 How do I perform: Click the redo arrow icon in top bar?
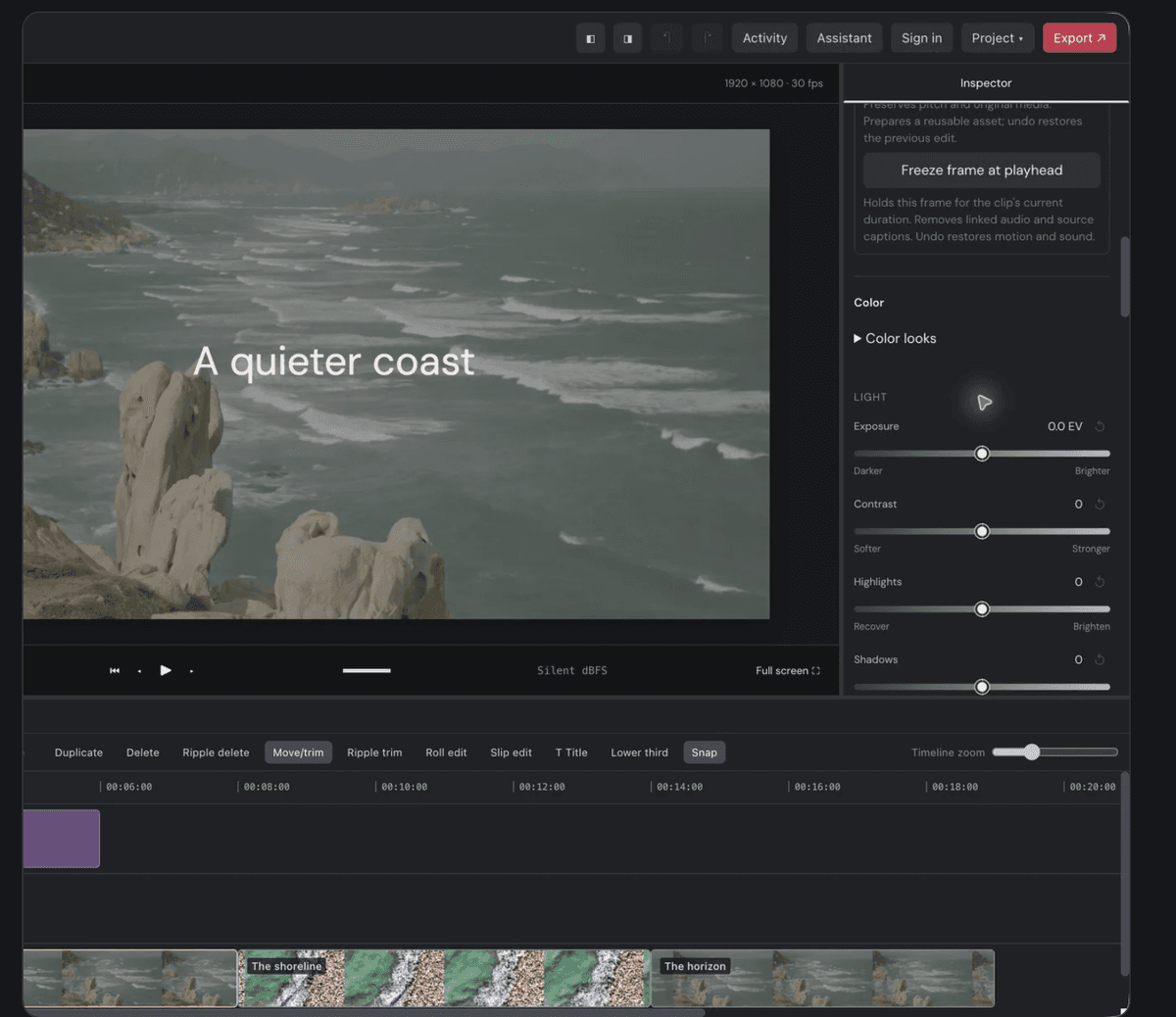click(707, 38)
